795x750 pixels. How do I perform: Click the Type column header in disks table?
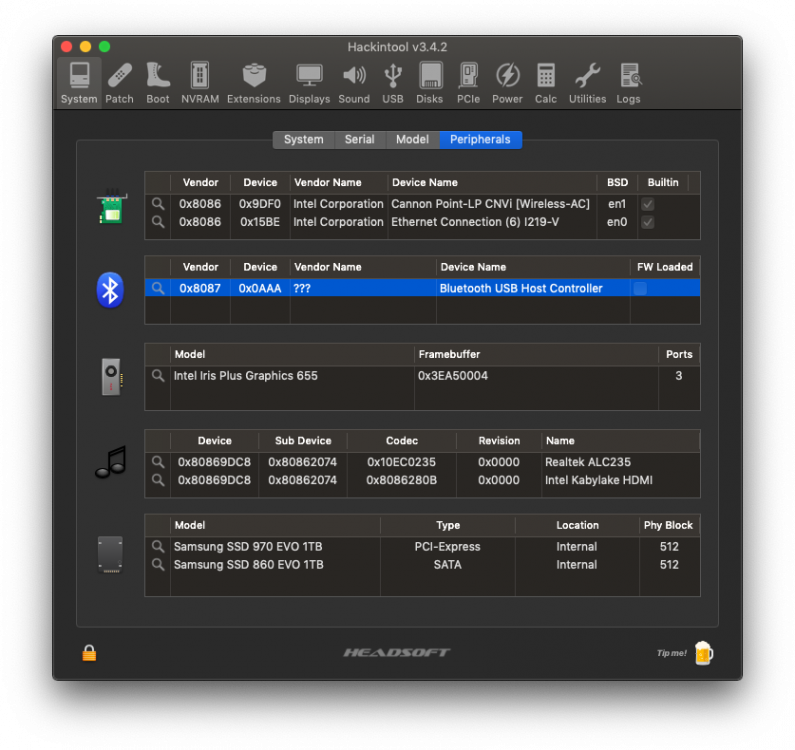448,525
